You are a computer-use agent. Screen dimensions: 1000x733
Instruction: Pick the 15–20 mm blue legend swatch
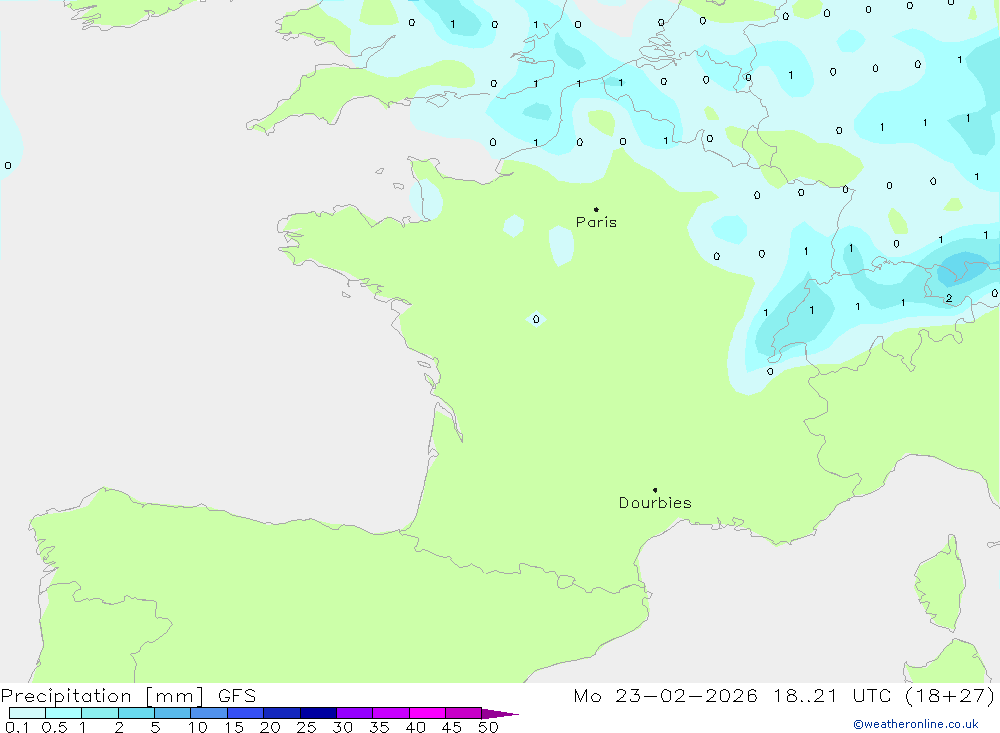coord(246,713)
